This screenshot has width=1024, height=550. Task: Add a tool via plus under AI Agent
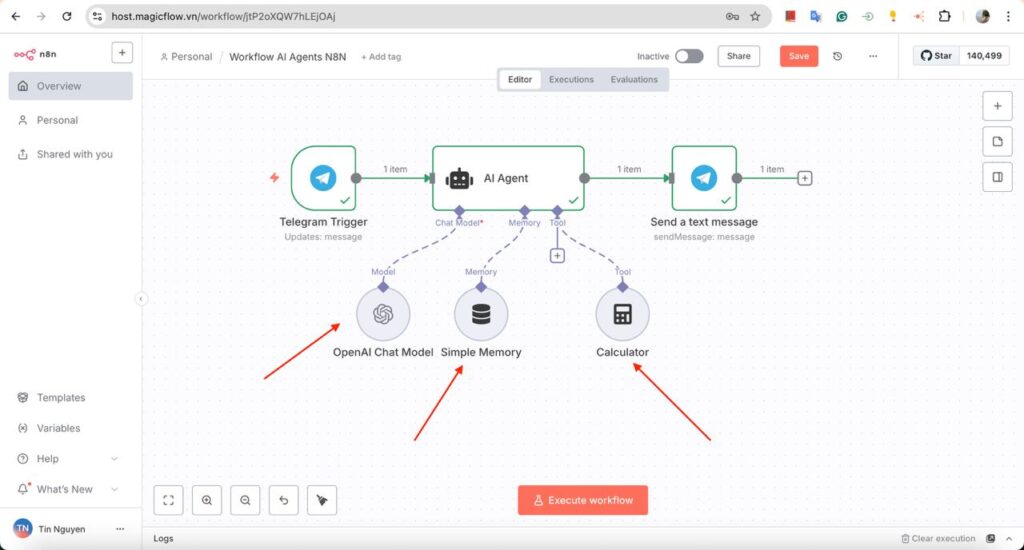coord(557,256)
